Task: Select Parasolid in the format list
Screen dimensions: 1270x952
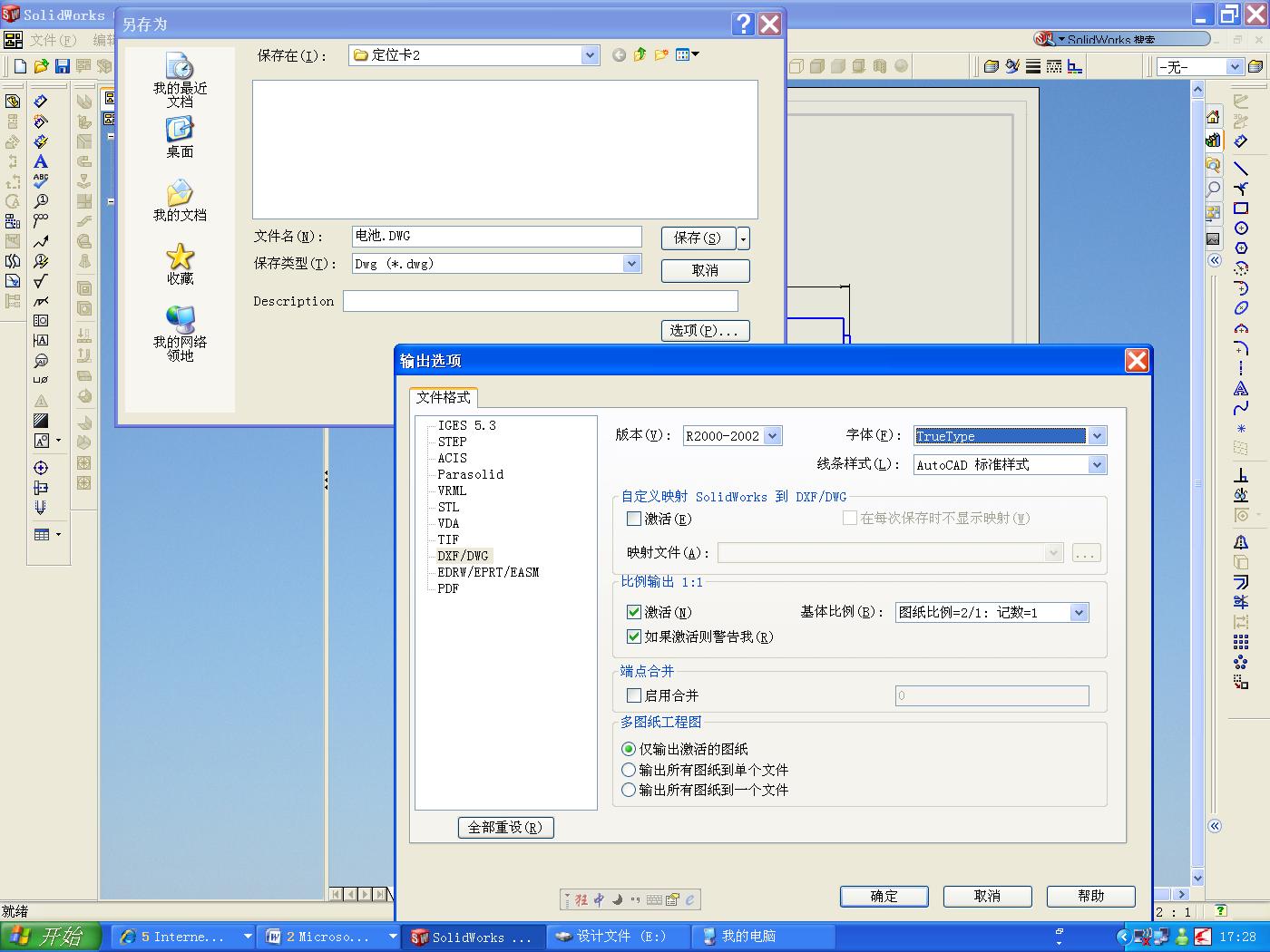Action: [470, 474]
